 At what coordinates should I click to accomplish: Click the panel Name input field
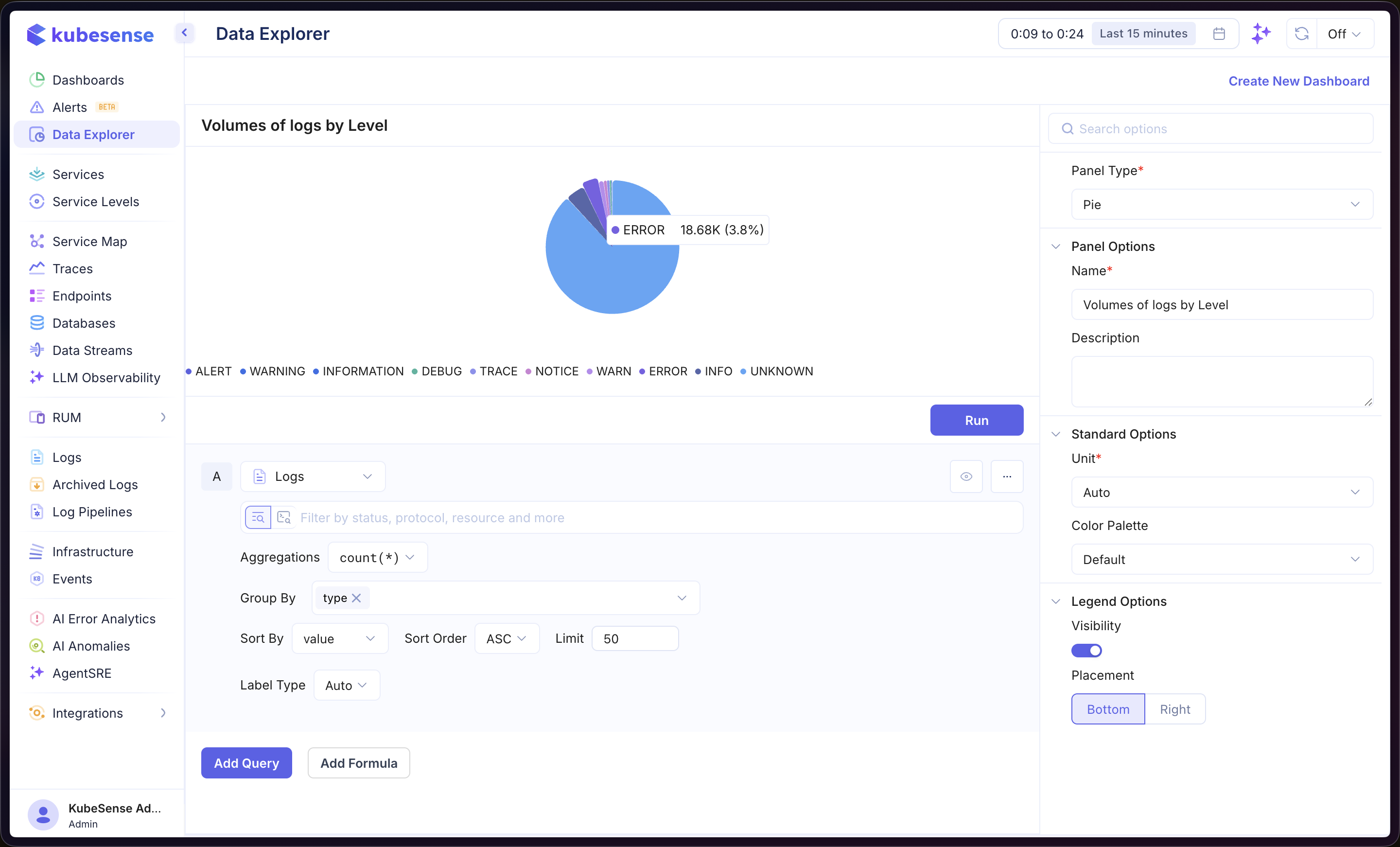click(x=1222, y=305)
